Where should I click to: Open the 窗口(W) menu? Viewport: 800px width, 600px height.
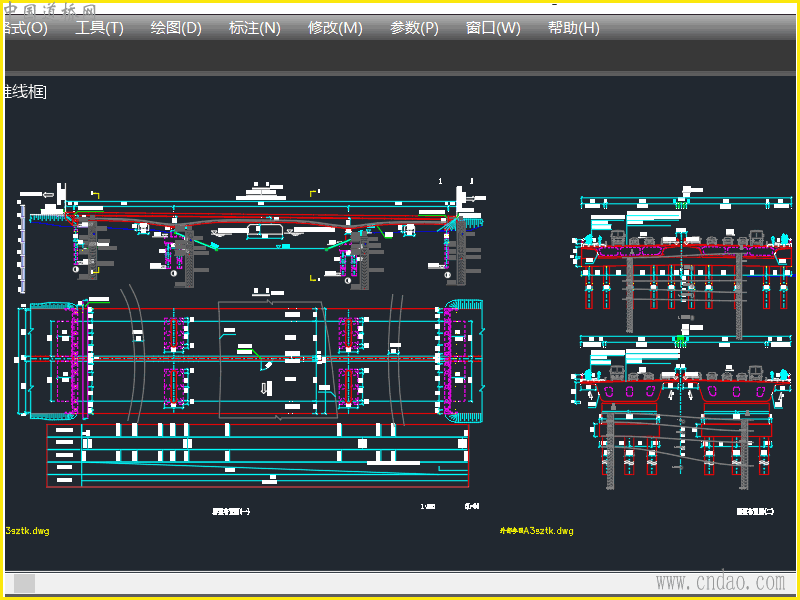[x=493, y=28]
